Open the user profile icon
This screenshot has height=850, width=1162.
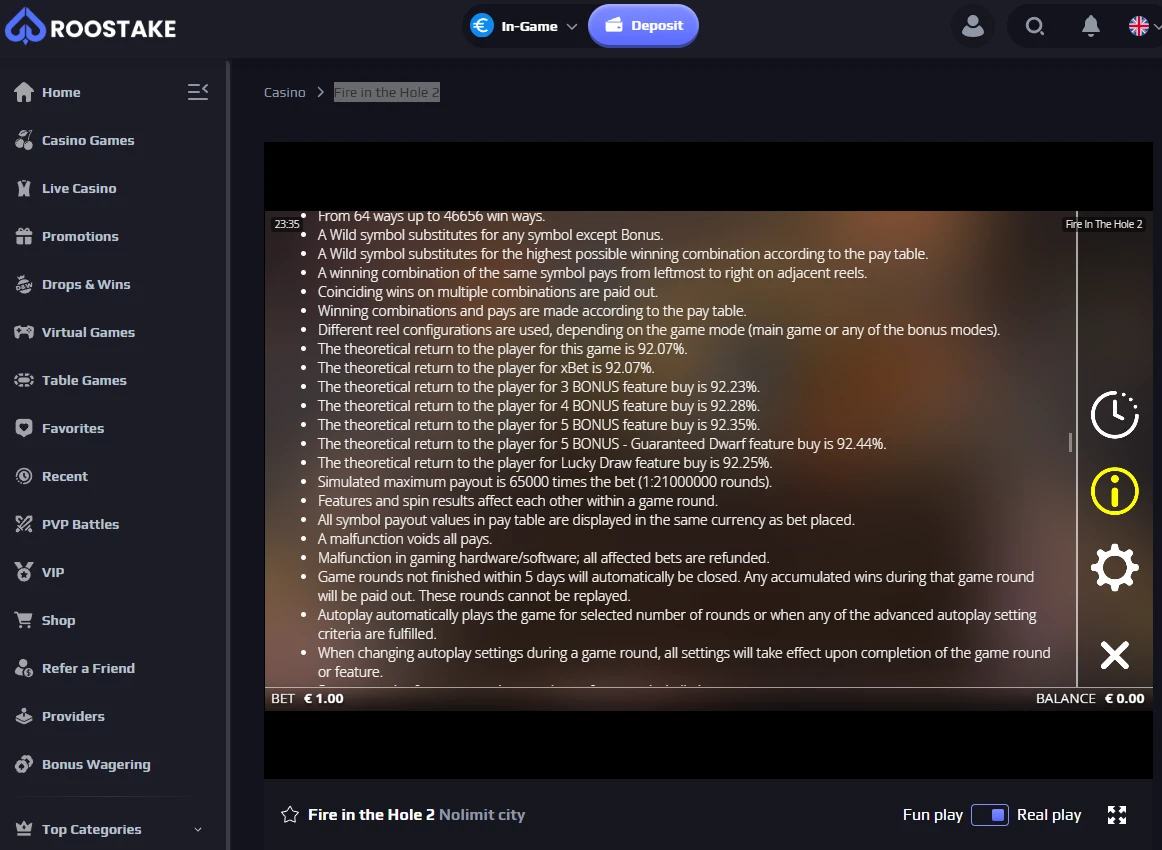[972, 27]
